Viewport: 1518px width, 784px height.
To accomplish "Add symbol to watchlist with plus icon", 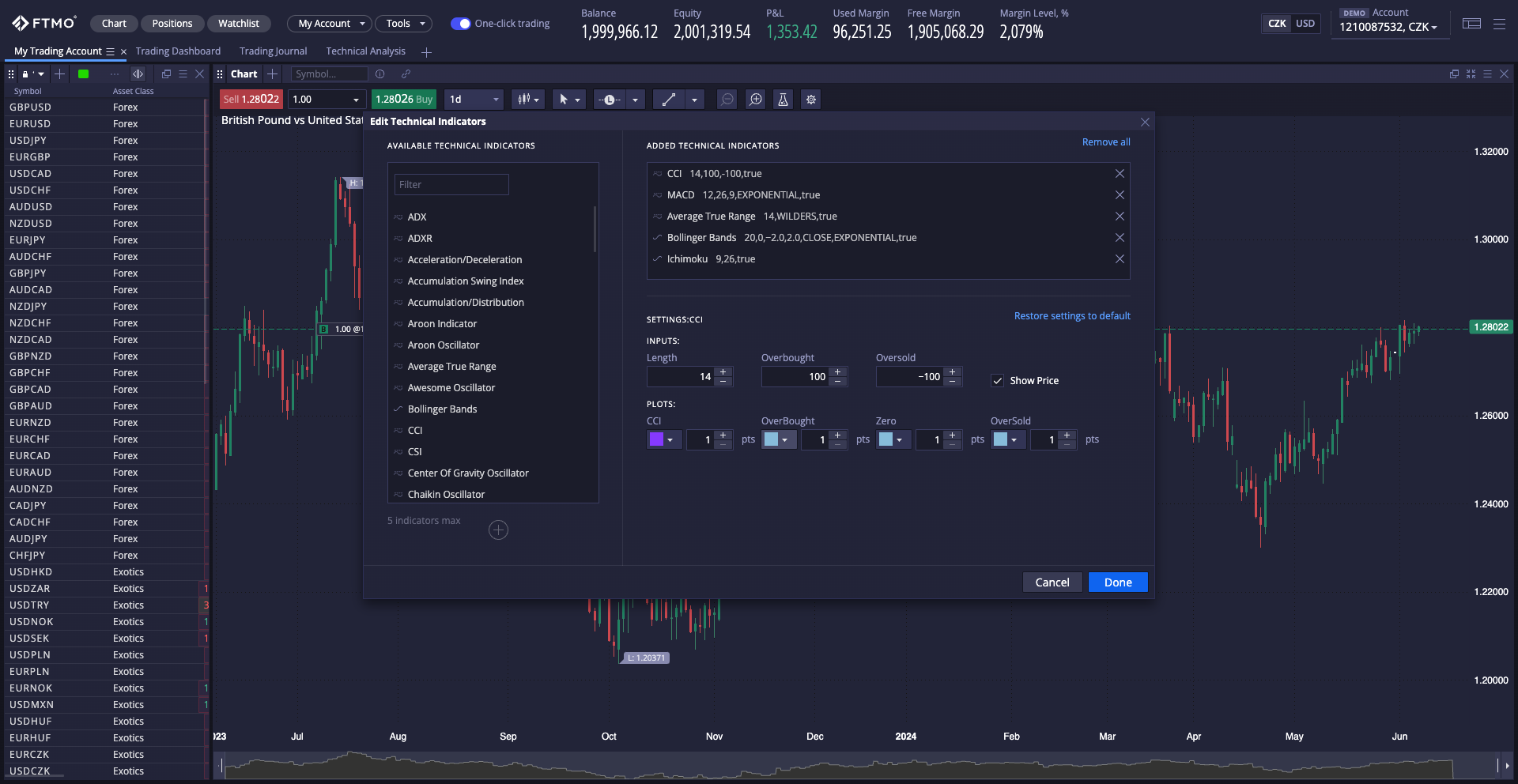I will pyautogui.click(x=59, y=74).
